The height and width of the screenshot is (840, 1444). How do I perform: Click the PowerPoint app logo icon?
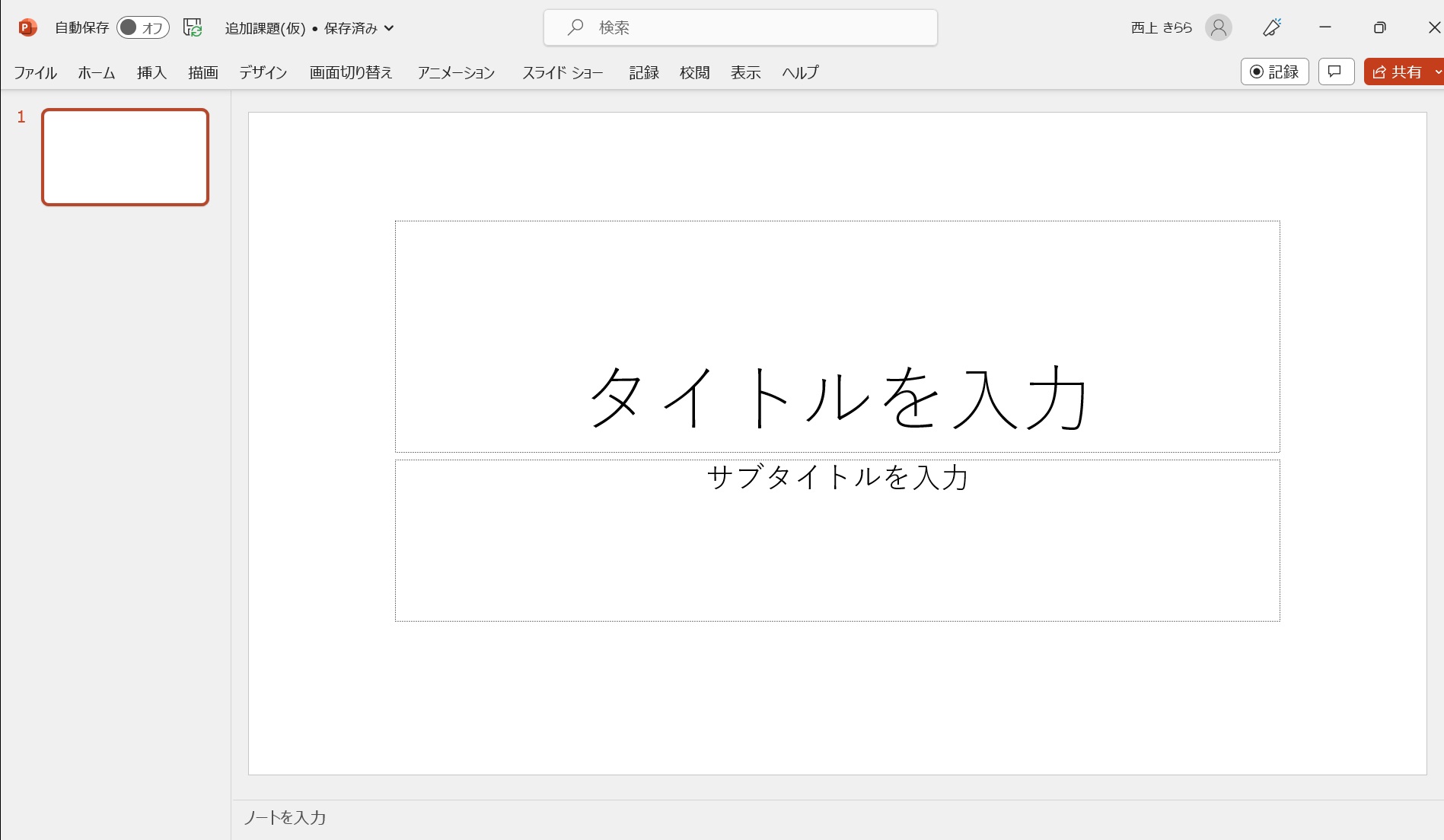tap(27, 28)
